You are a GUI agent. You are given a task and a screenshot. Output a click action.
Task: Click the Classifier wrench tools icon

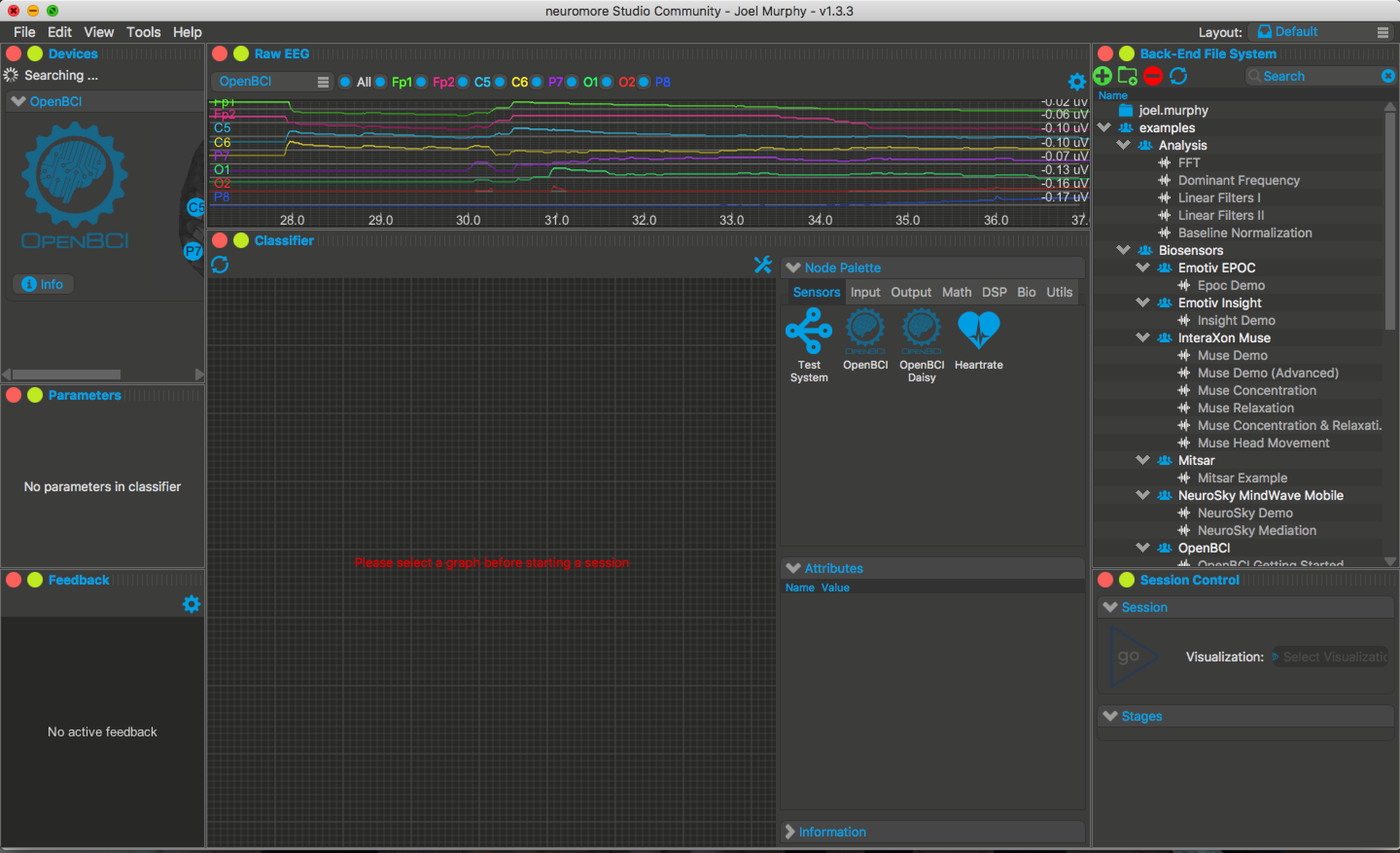763,265
